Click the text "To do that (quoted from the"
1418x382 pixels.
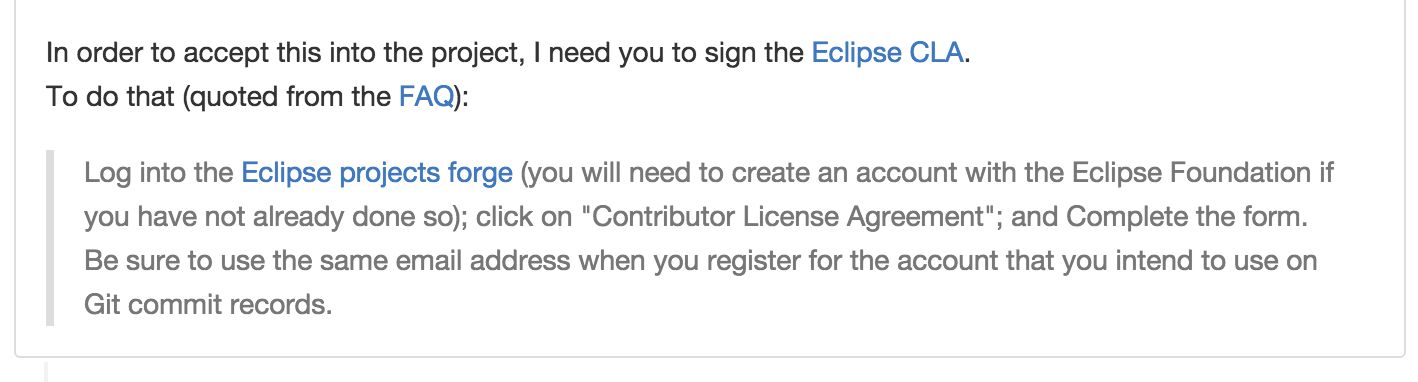point(219,97)
